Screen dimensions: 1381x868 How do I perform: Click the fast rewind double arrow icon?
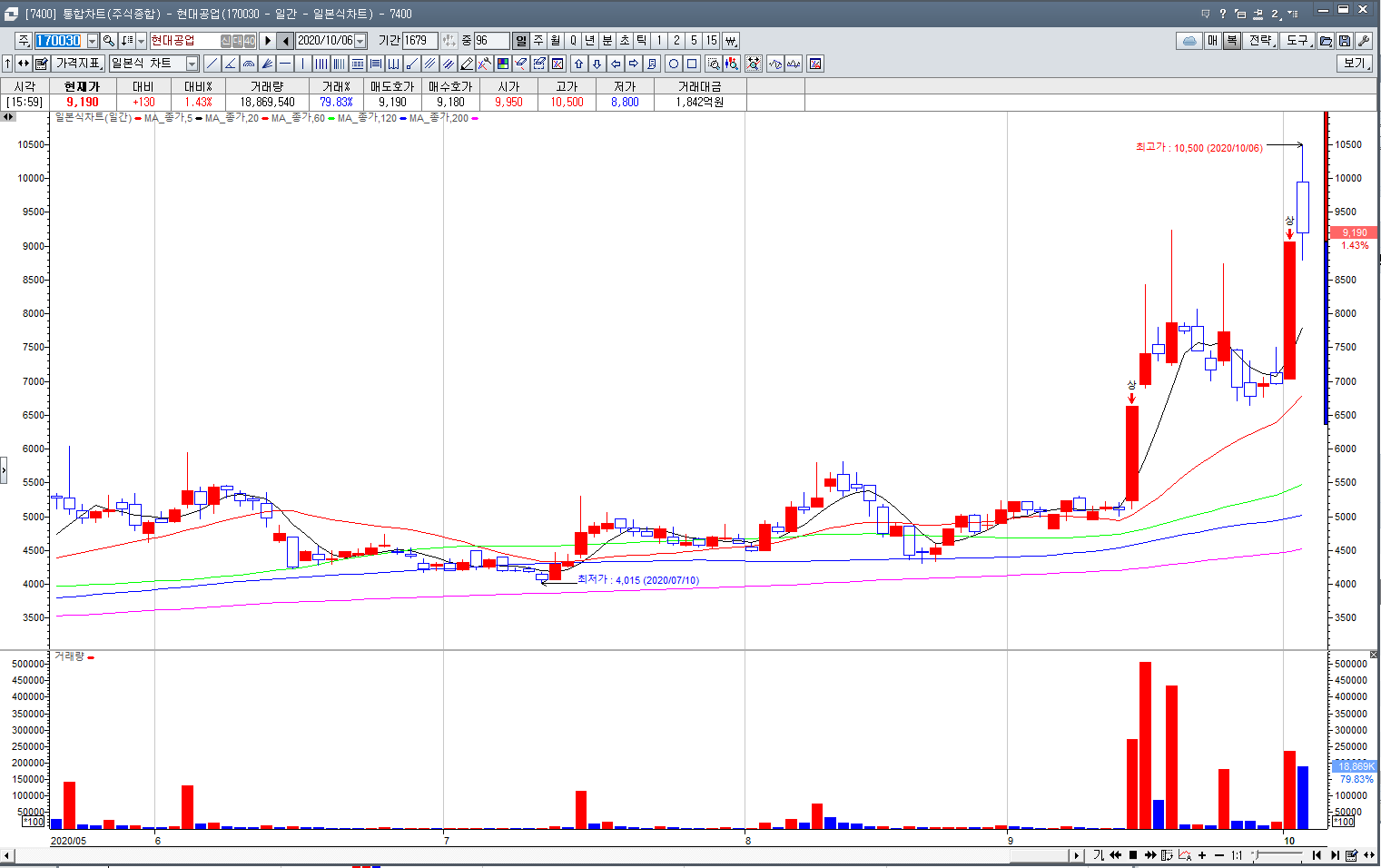1116,855
